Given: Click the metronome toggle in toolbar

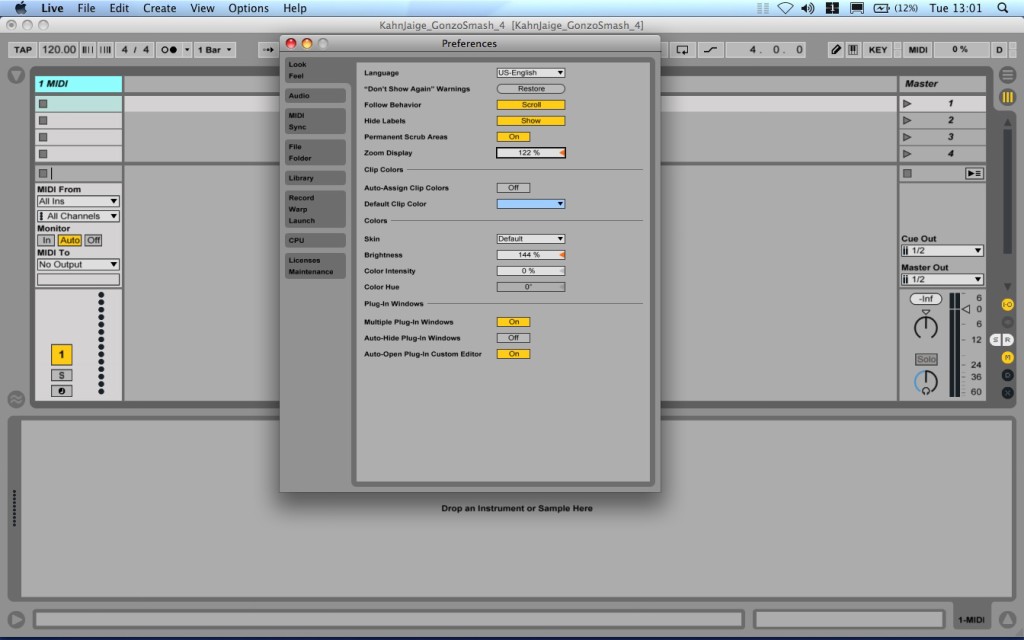Looking at the screenshot, I should 168,49.
